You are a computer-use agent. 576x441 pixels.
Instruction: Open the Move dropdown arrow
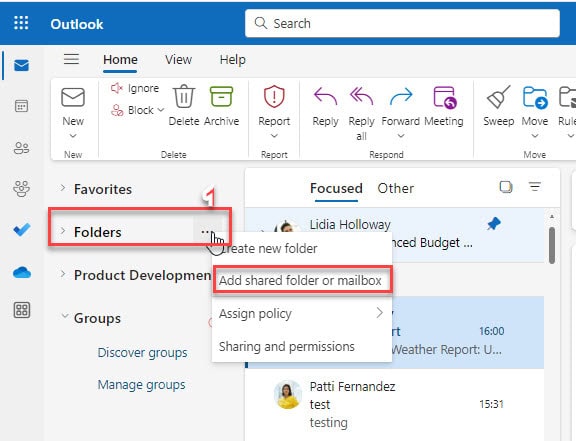click(535, 136)
